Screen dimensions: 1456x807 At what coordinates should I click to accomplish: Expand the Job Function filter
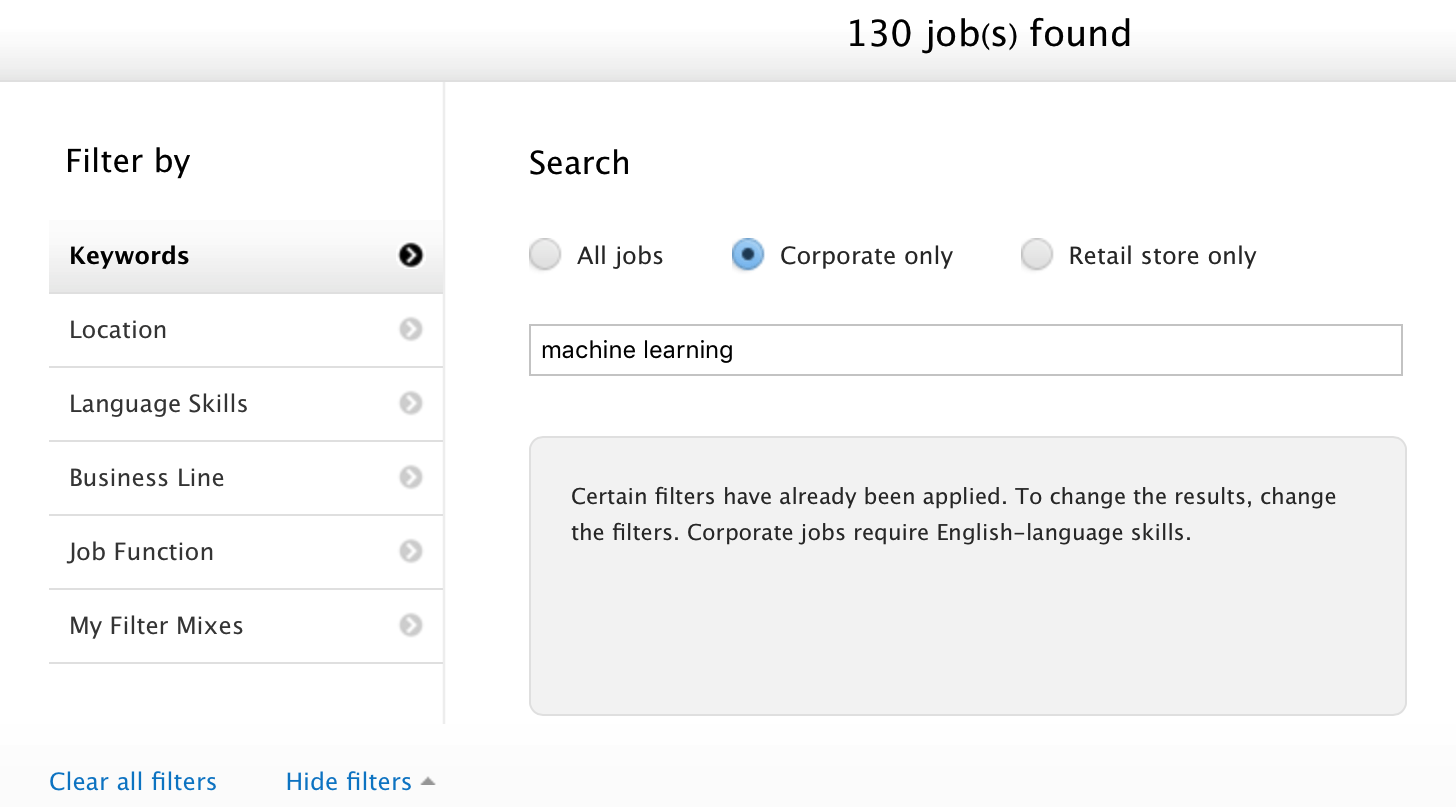click(141, 552)
